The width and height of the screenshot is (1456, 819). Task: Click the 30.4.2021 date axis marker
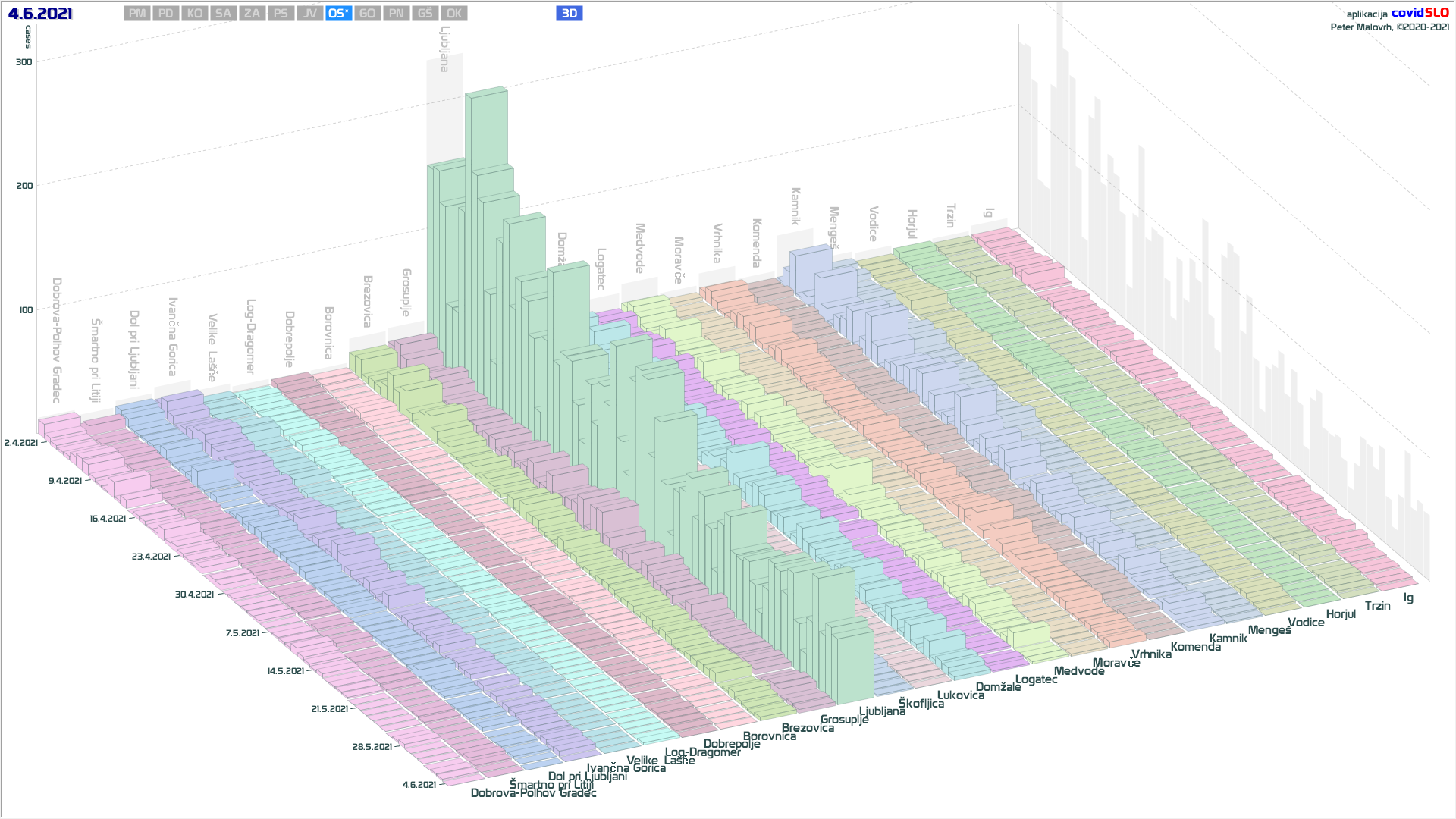(194, 595)
